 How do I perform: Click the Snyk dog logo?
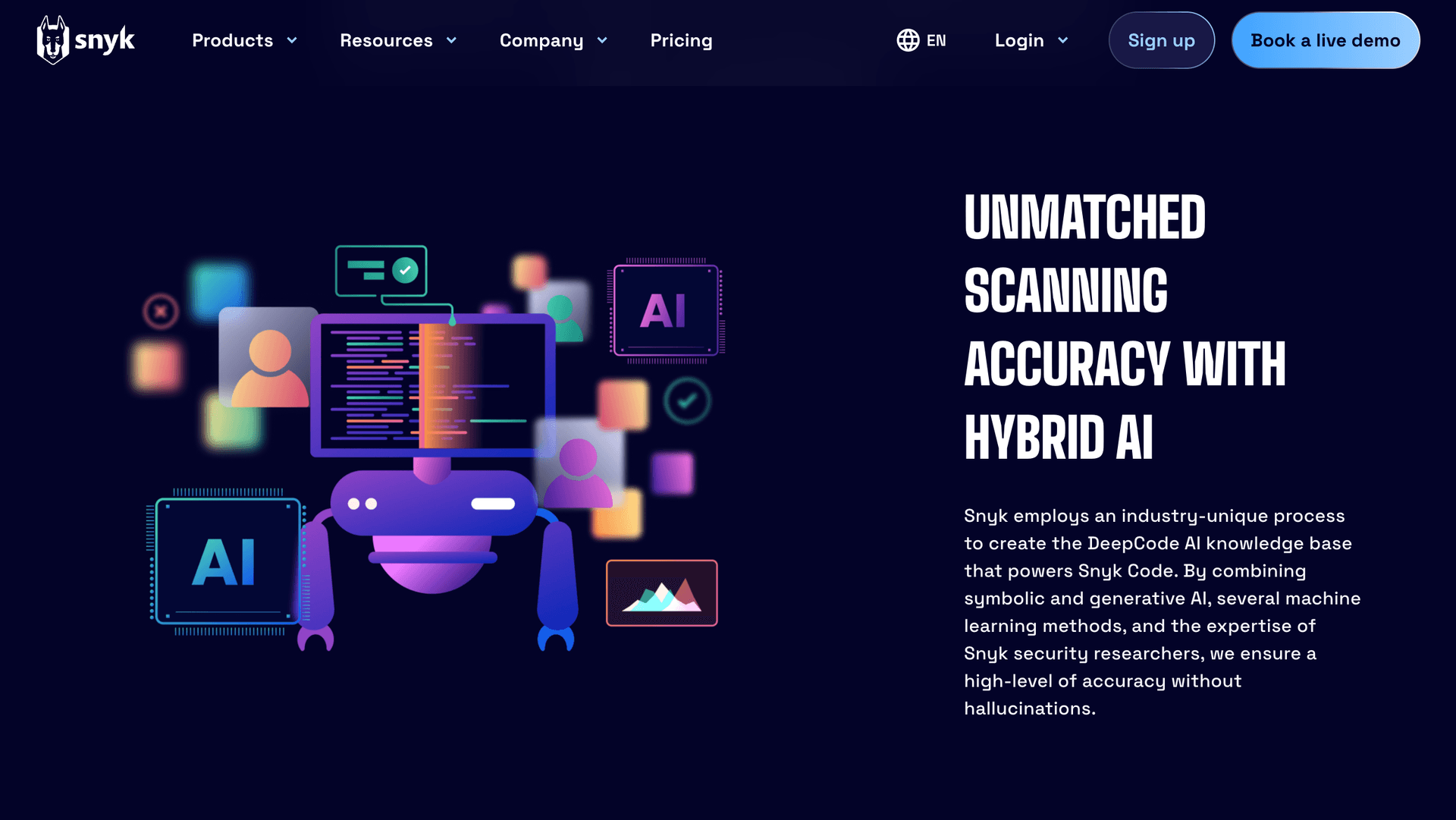tap(86, 40)
